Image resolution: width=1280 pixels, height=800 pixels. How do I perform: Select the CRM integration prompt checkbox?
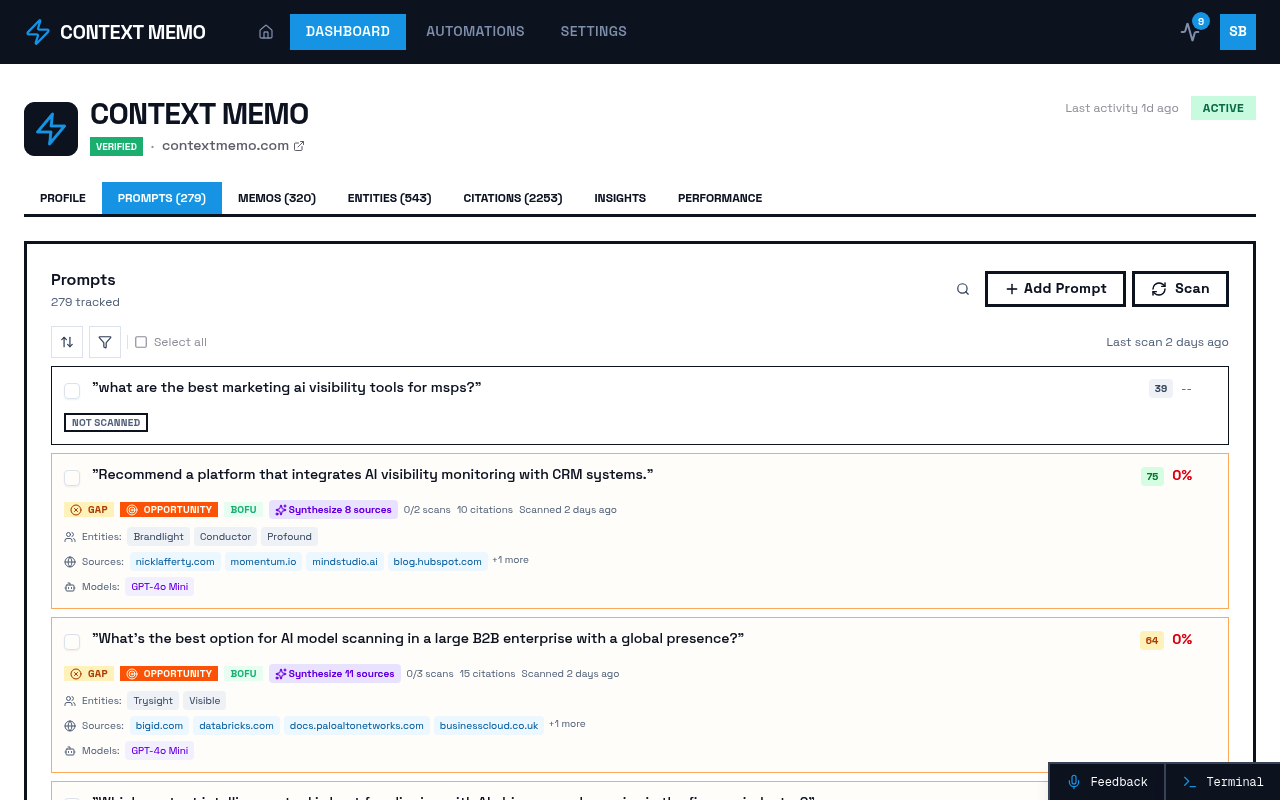72,478
